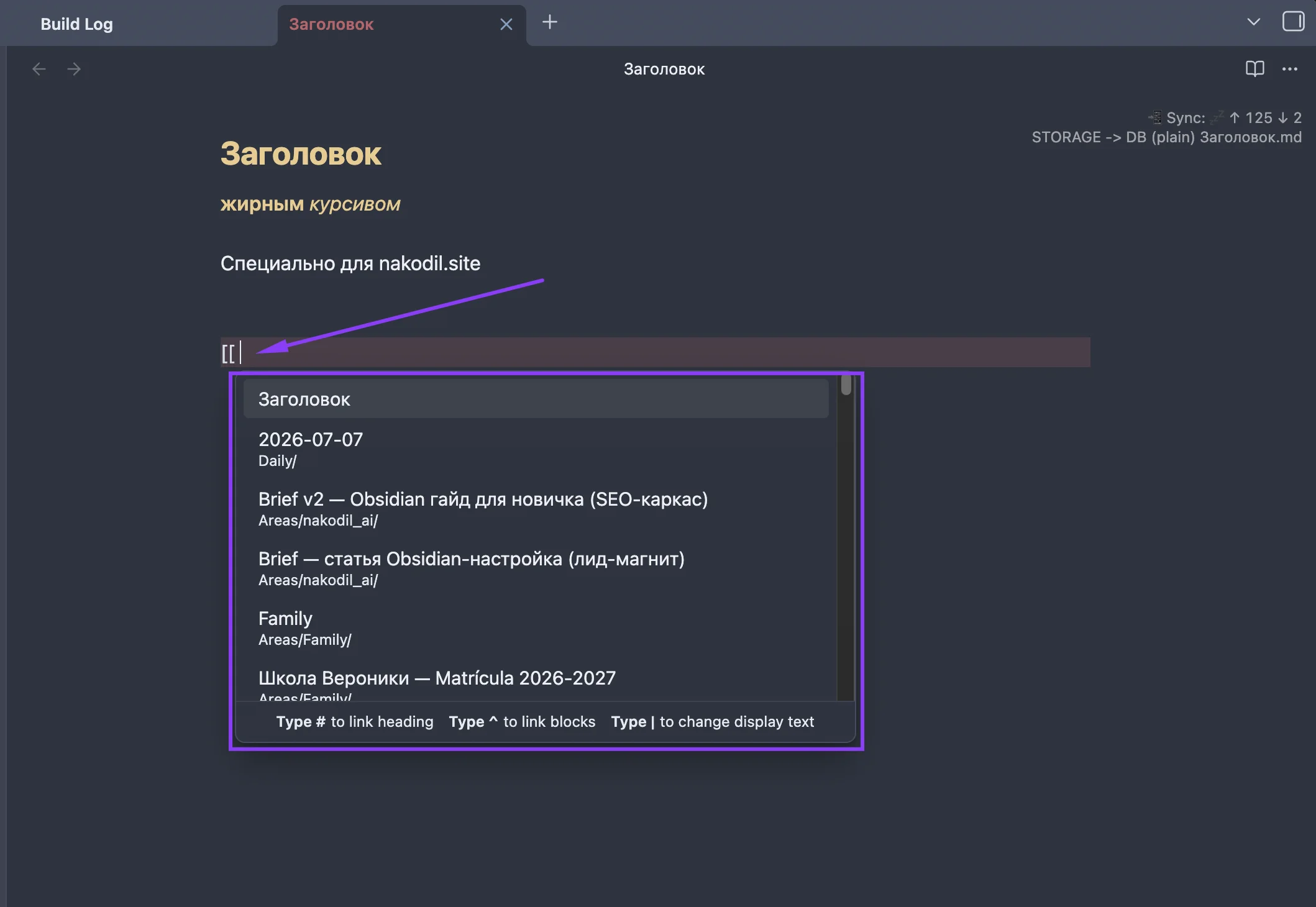Expand the tab list dropdown chevron
Viewport: 1316px width, 907px height.
(1253, 22)
